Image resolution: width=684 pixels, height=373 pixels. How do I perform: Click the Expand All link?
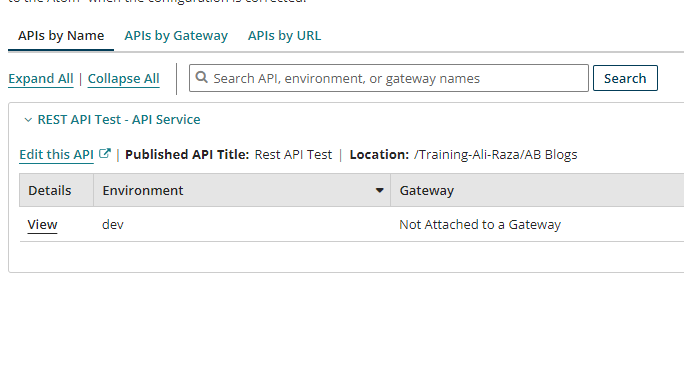click(41, 79)
